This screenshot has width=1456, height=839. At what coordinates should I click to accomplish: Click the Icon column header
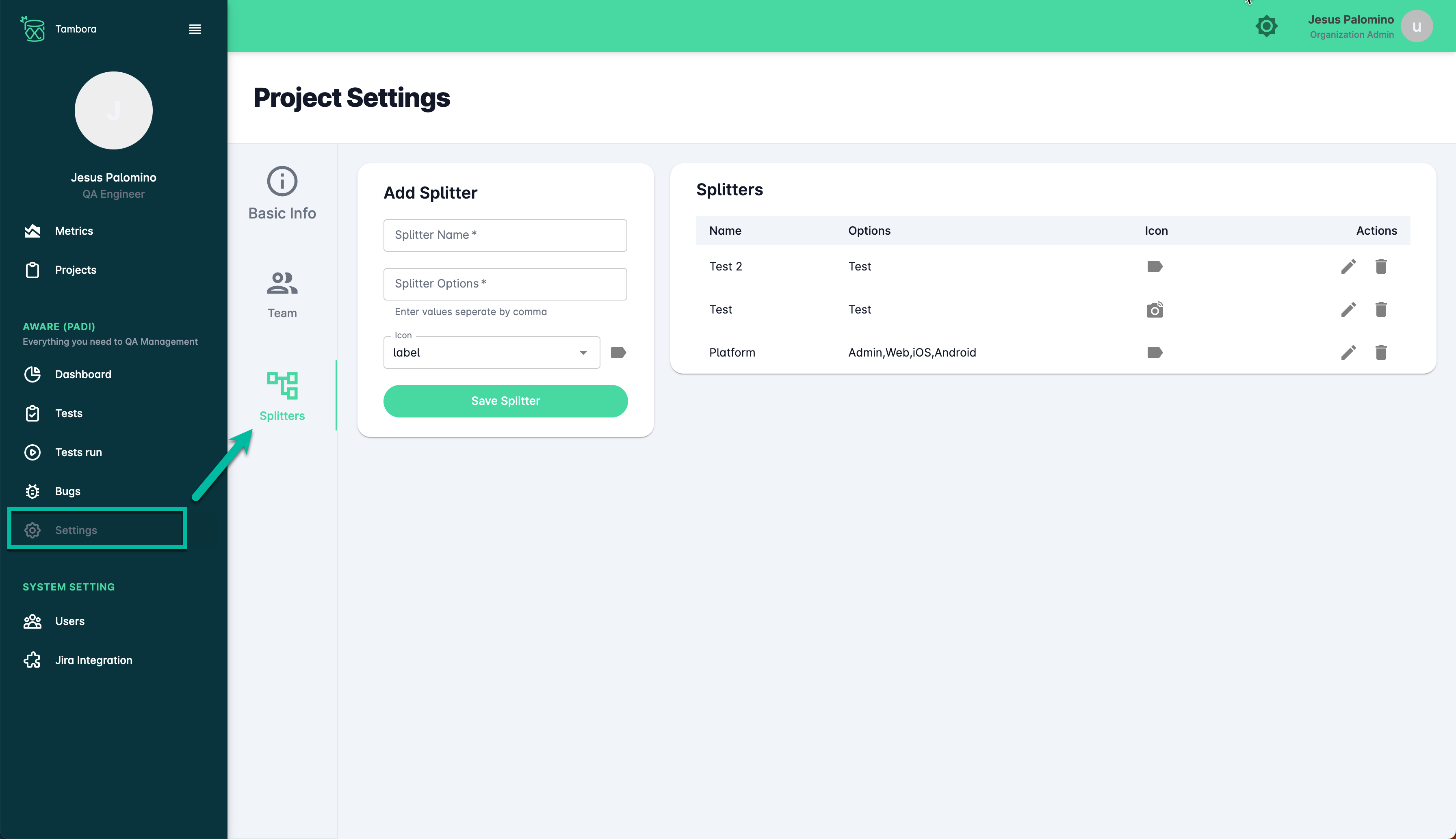coord(1156,231)
